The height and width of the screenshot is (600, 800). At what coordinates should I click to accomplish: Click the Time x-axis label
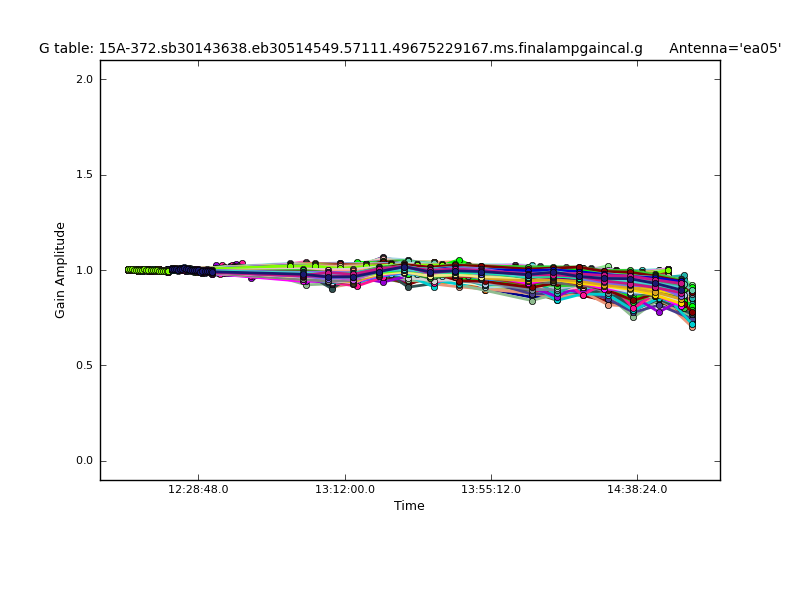click(409, 506)
